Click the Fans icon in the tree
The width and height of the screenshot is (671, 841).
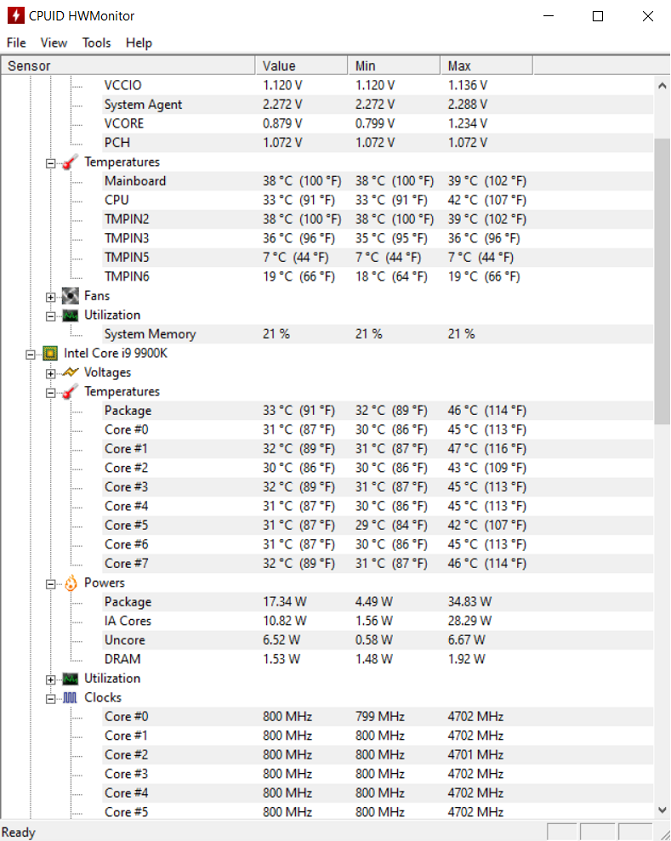pyautogui.click(x=70, y=296)
